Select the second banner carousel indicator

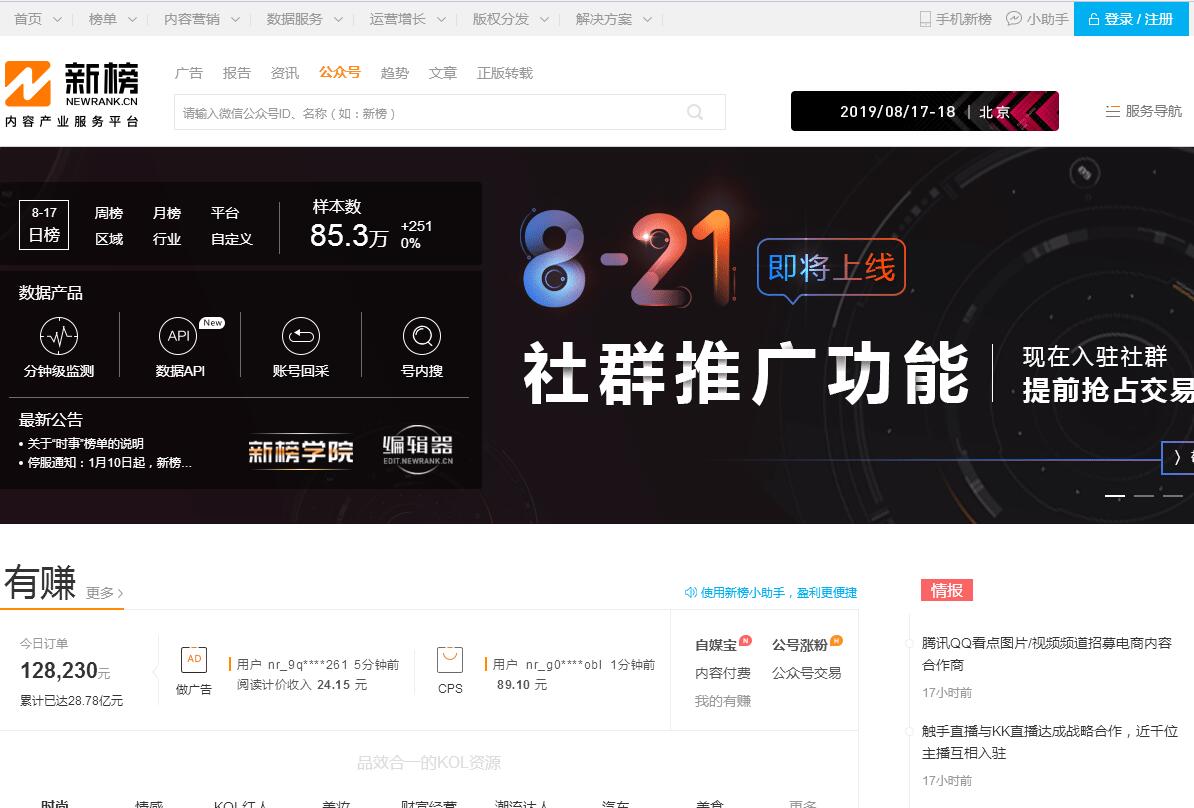tap(1143, 496)
